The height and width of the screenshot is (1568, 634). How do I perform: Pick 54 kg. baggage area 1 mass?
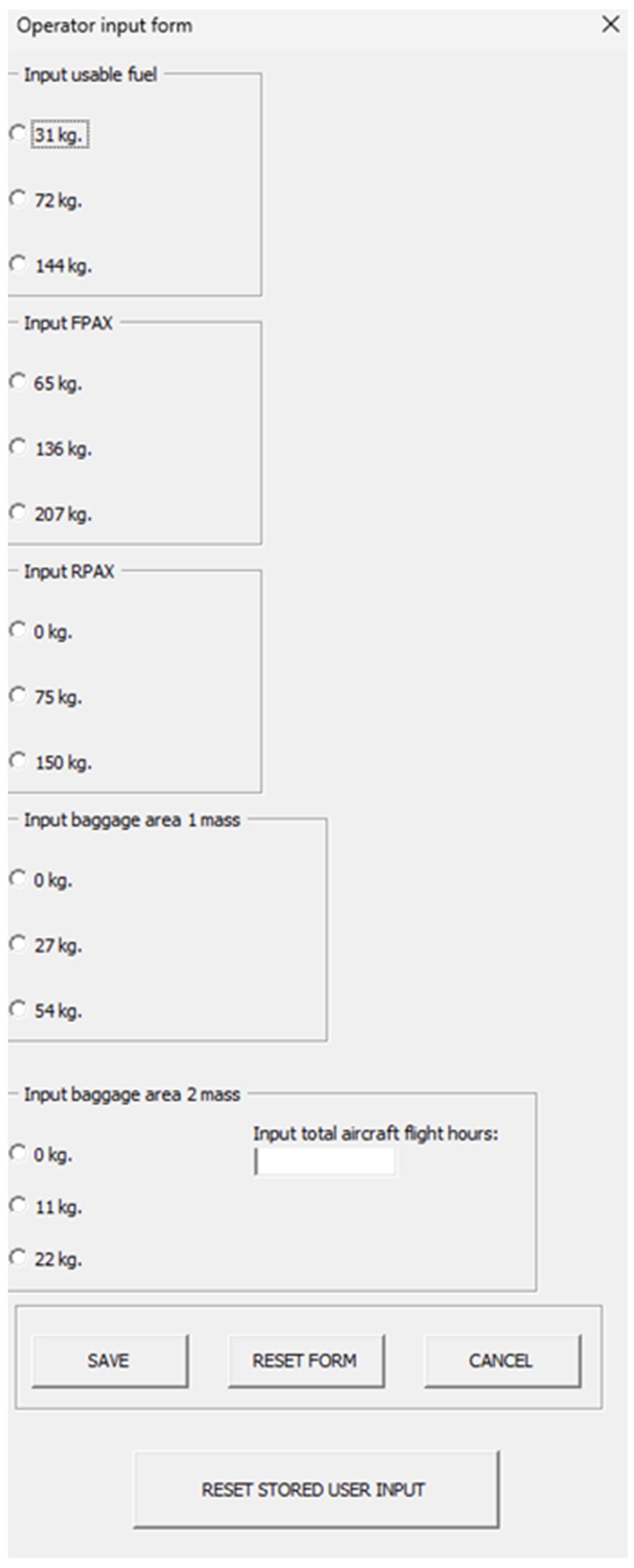tap(18, 1009)
